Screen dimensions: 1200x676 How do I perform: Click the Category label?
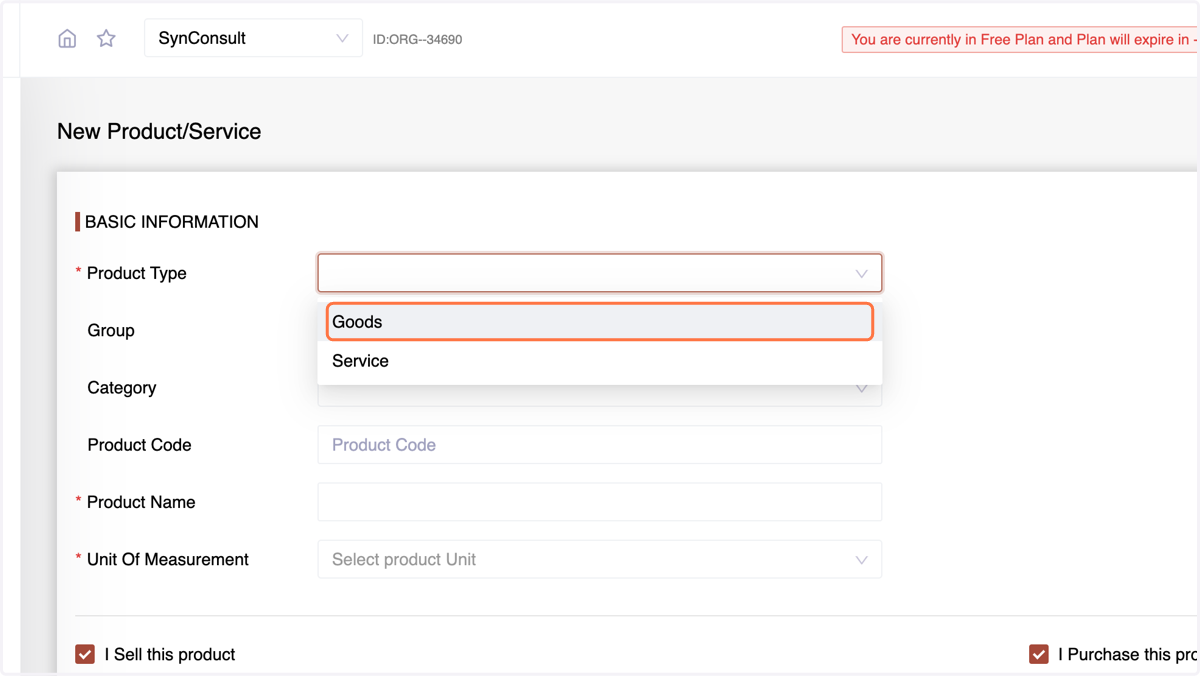[122, 388]
